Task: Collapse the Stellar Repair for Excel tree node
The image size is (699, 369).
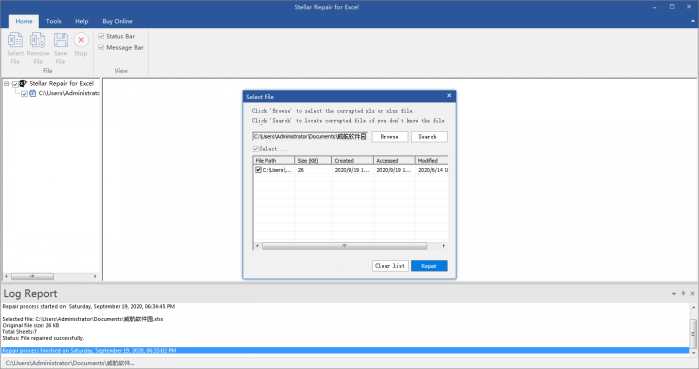Action: click(x=7, y=83)
